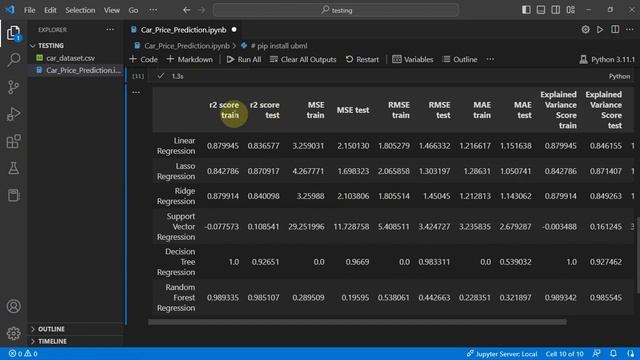Open cell output ellipsis menu
Screen dimensions: 640x360
tap(136, 92)
